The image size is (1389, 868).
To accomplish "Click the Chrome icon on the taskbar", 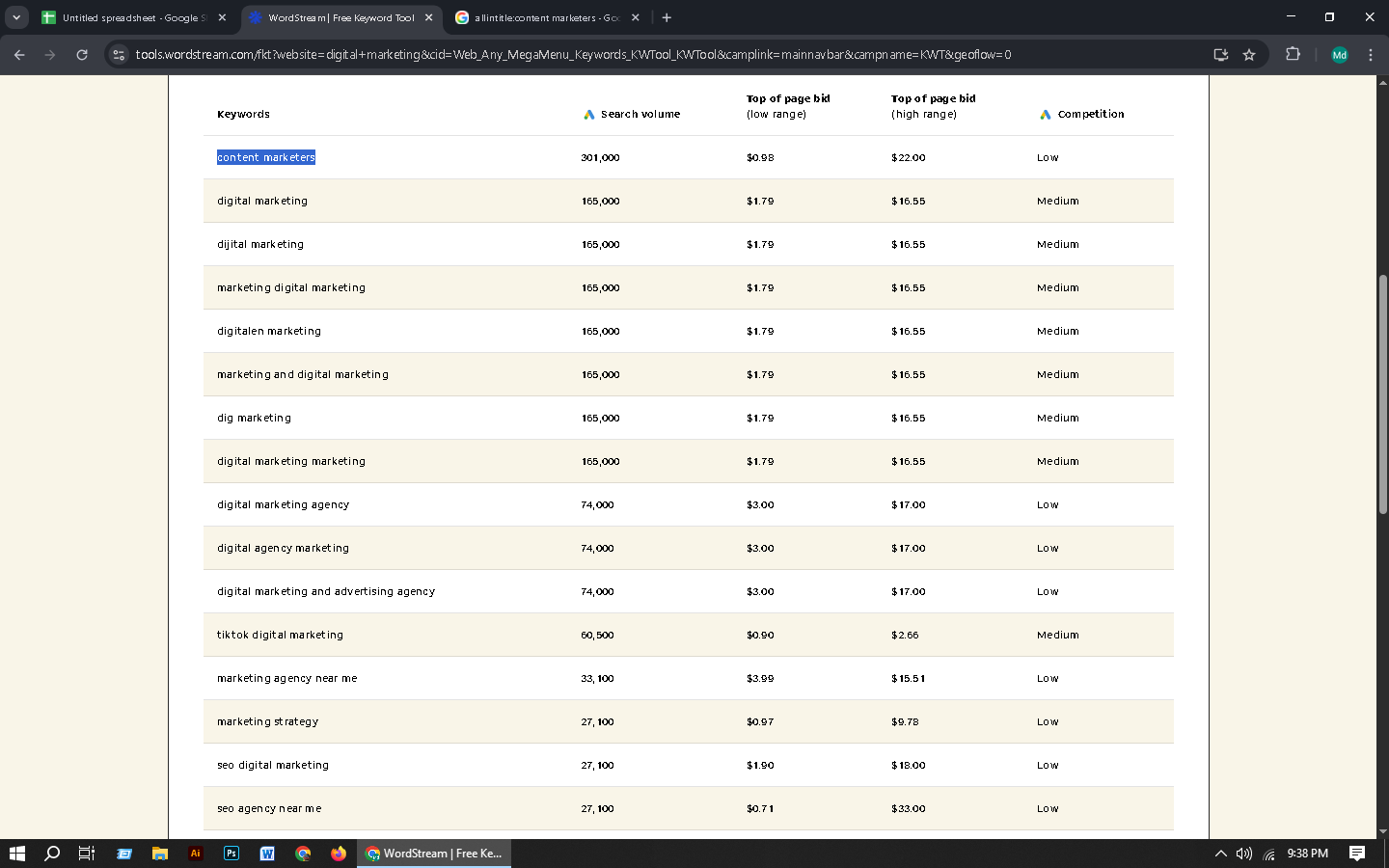I will pos(303,854).
